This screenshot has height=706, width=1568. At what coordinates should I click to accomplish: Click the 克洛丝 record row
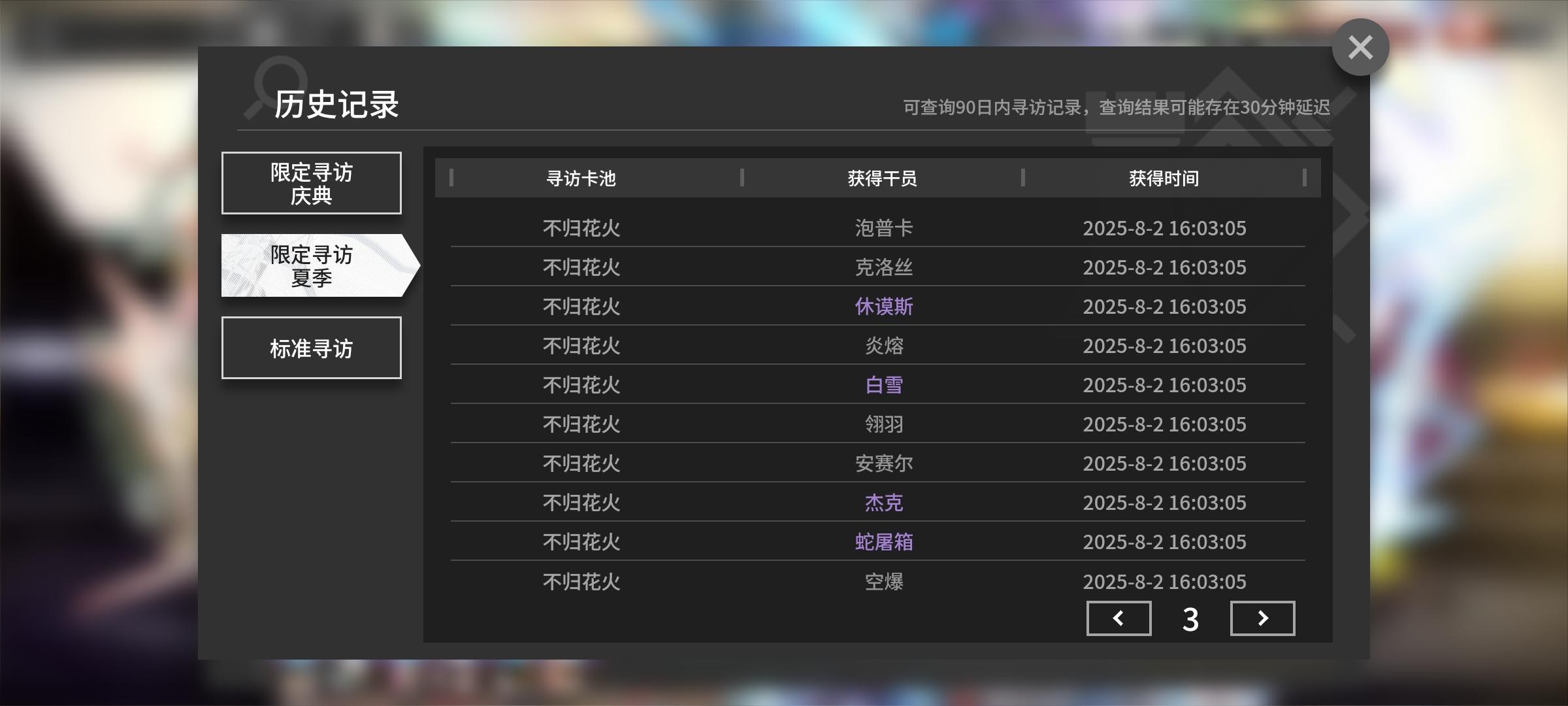(883, 267)
